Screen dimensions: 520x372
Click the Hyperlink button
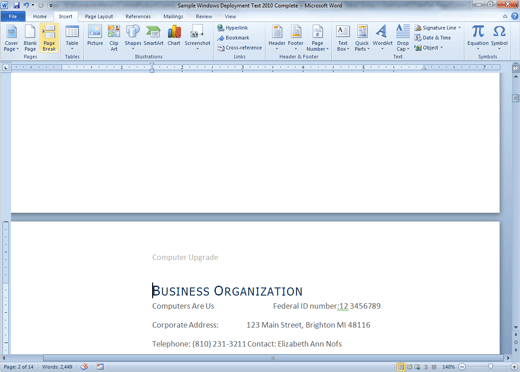point(233,28)
